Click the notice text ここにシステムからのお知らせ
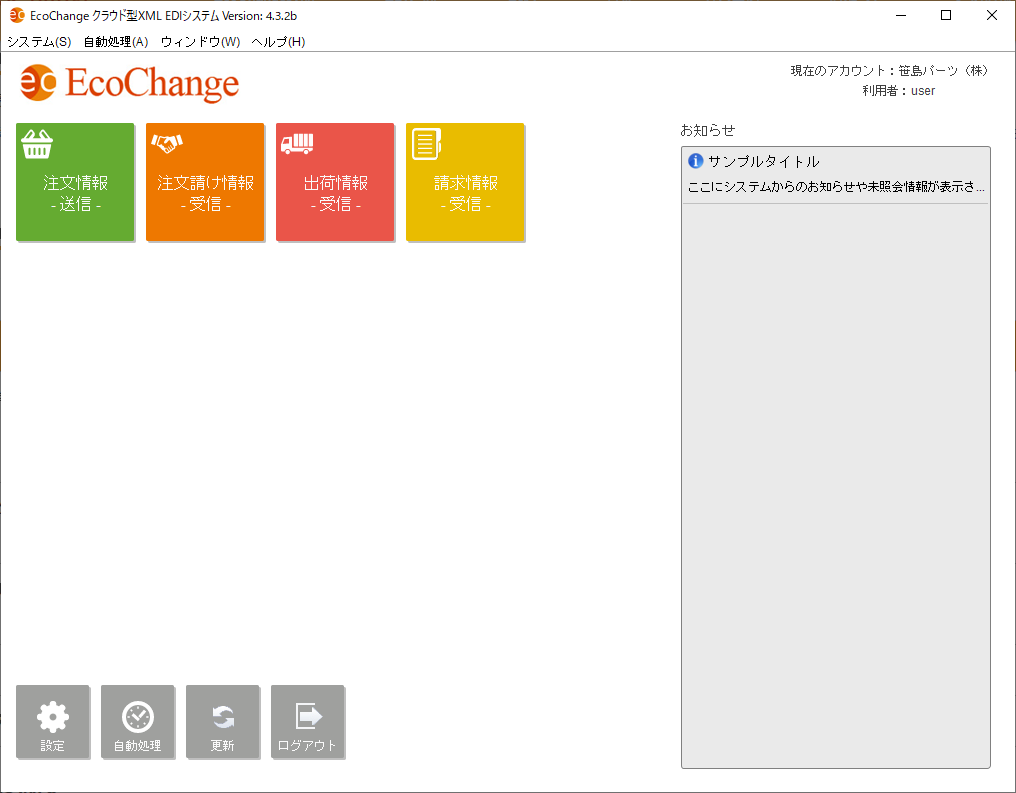The image size is (1016, 793). click(x=835, y=187)
